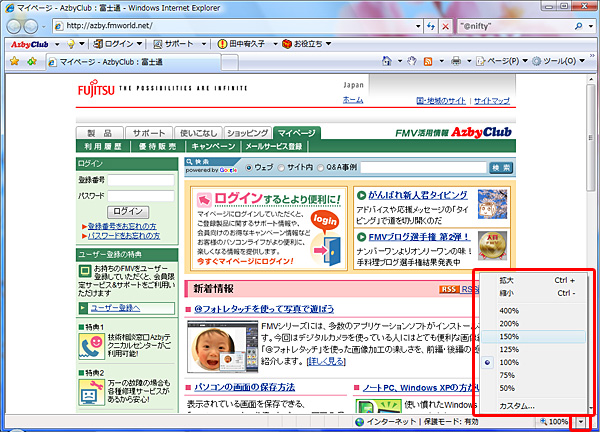Choose カスタム... in zoom menu
The image size is (600, 432).
(x=534, y=406)
